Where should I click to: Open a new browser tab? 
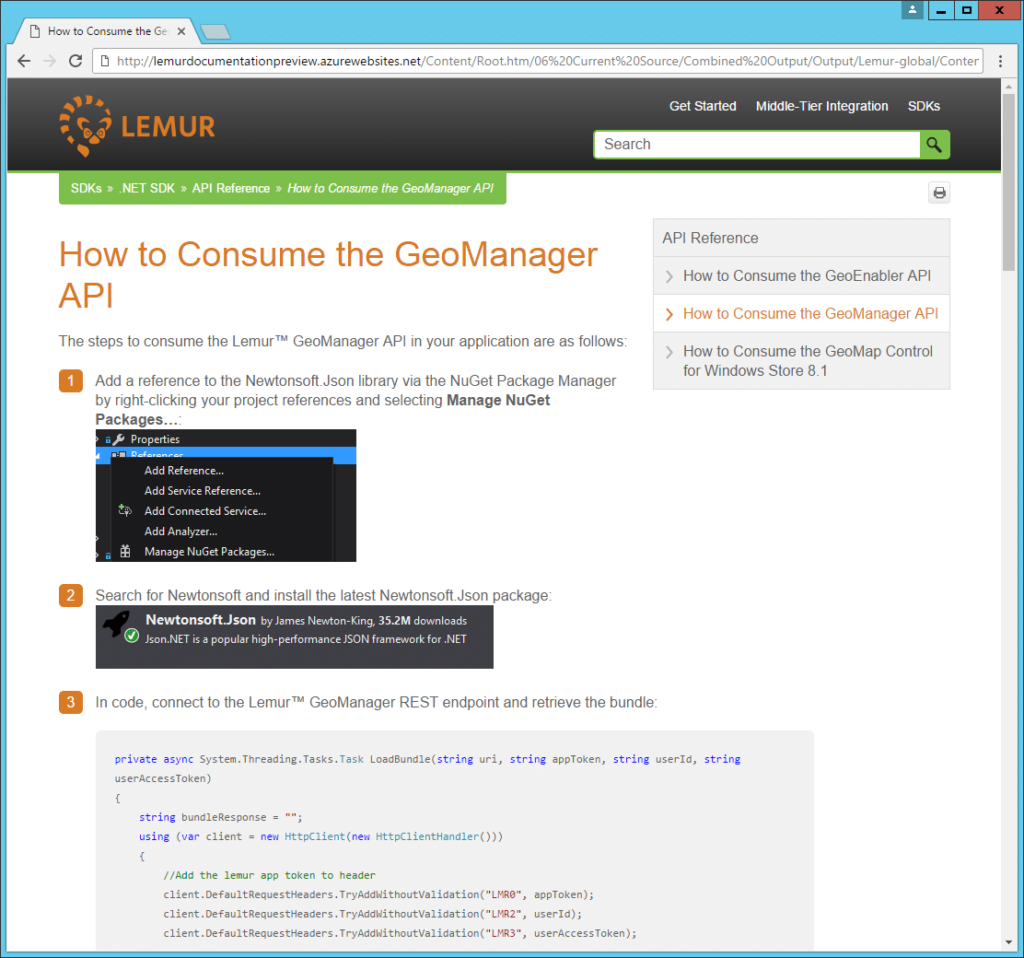point(215,31)
